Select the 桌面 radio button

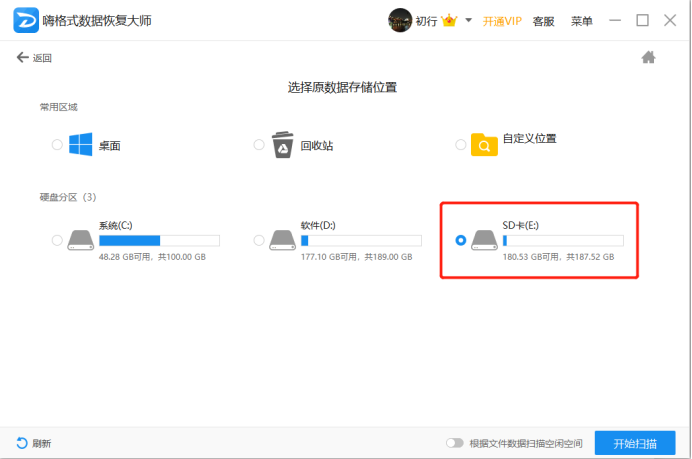(x=57, y=144)
